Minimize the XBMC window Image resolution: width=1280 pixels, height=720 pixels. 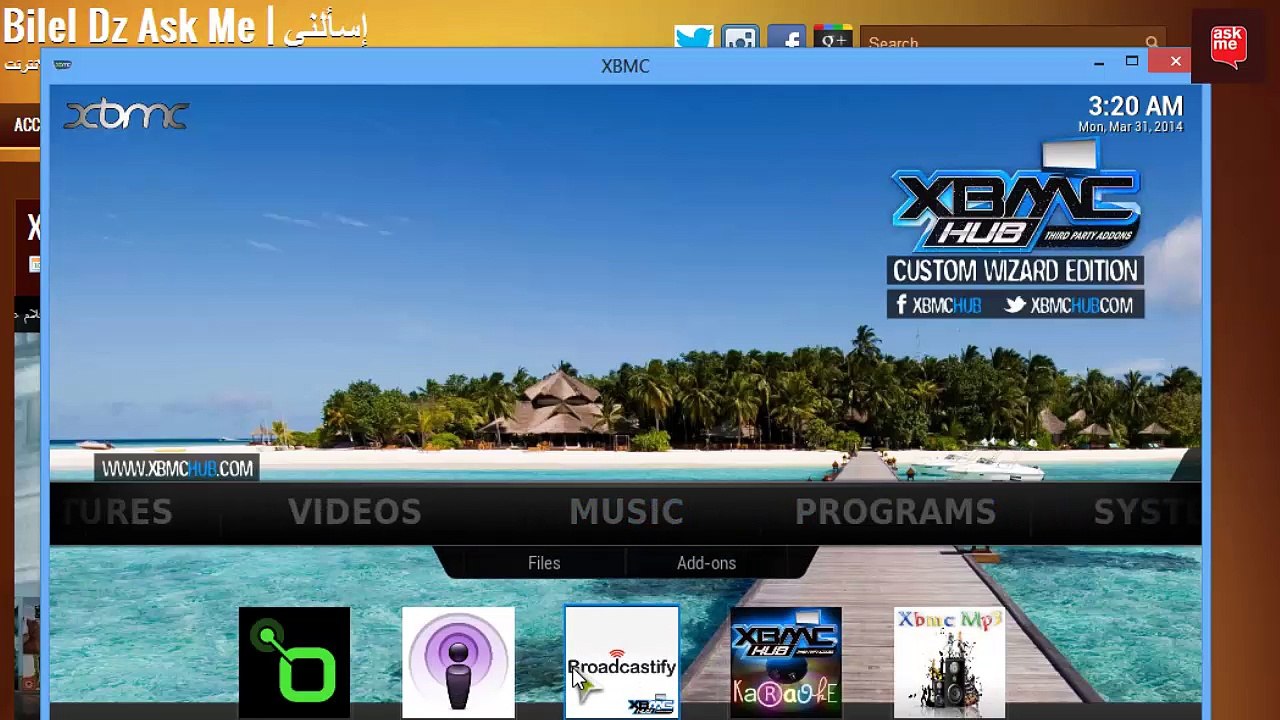(1099, 63)
